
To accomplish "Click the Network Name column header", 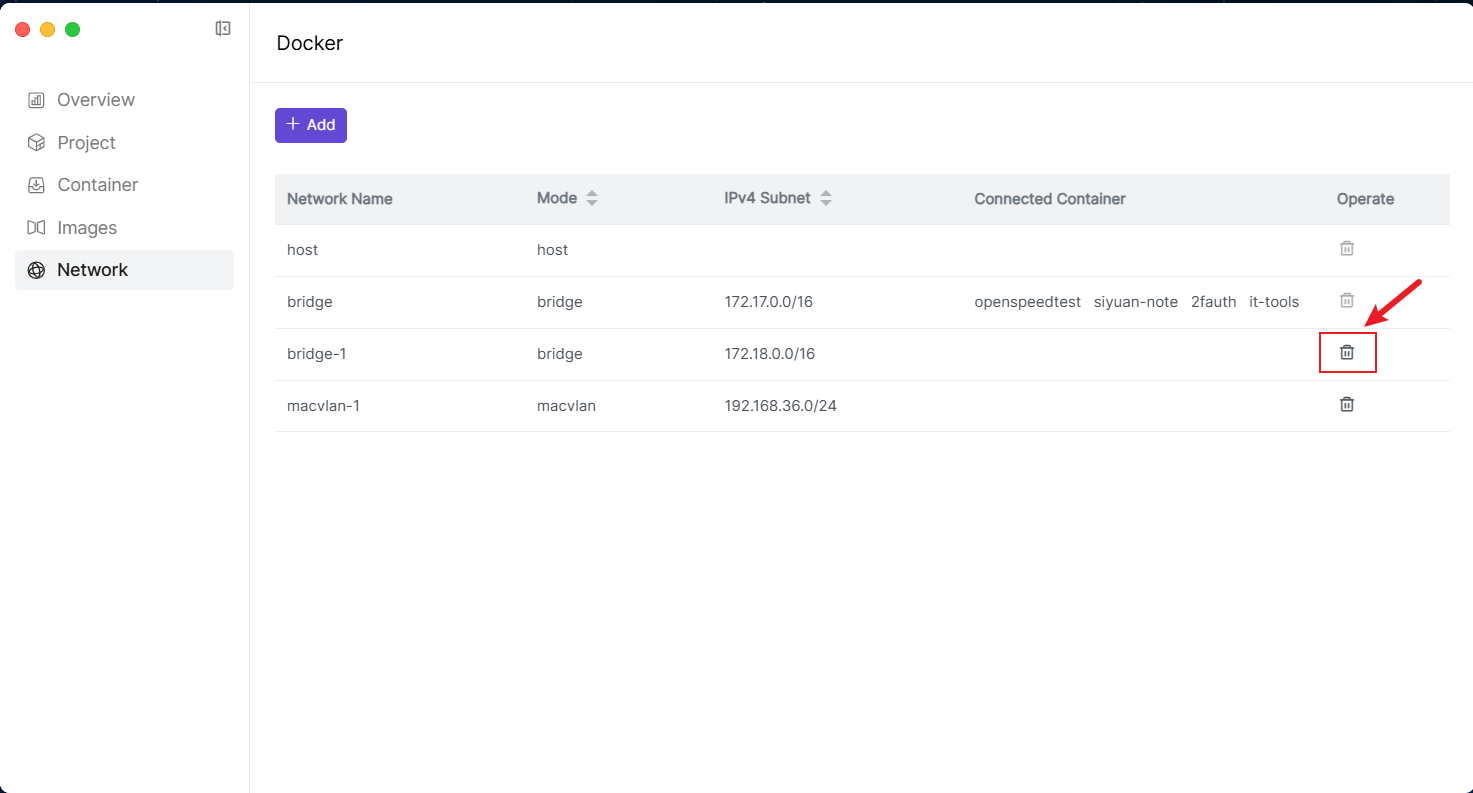I will [x=339, y=199].
